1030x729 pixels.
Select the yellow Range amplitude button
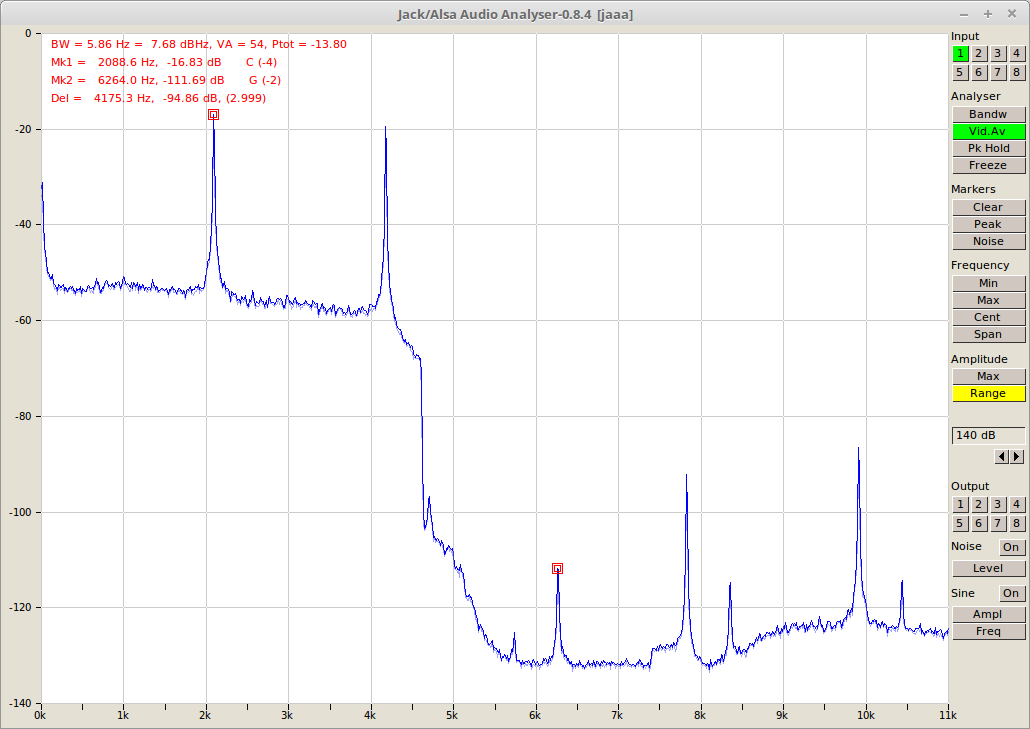coord(988,393)
